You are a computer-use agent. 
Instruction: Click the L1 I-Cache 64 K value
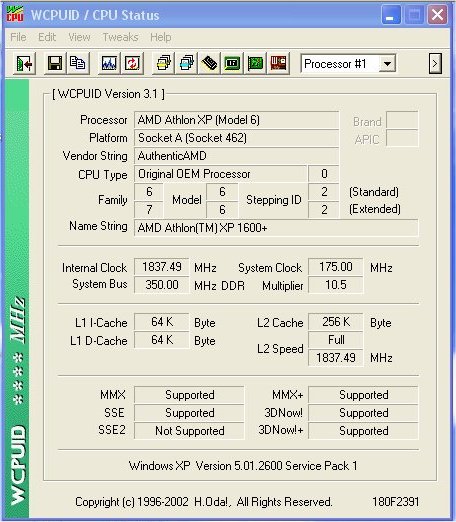coord(162,322)
